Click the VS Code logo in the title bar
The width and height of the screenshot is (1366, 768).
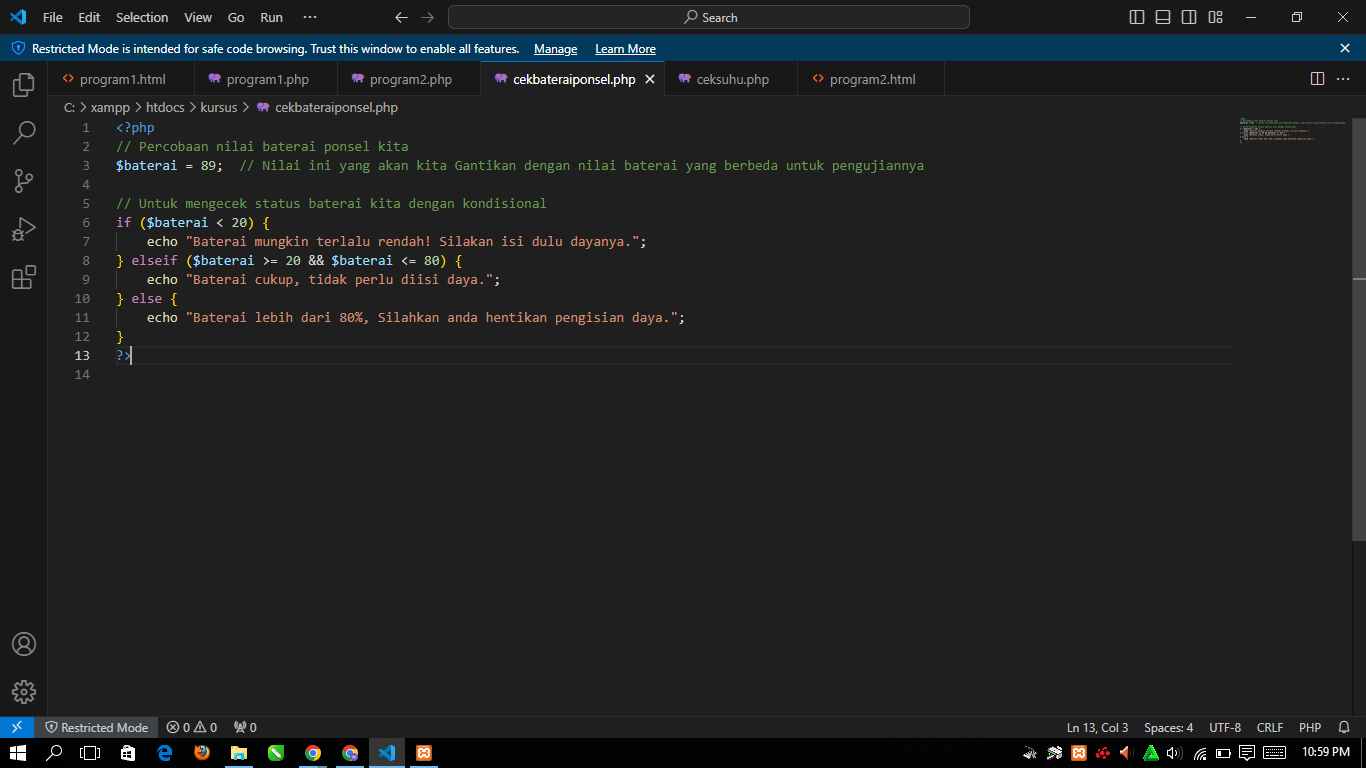18,17
